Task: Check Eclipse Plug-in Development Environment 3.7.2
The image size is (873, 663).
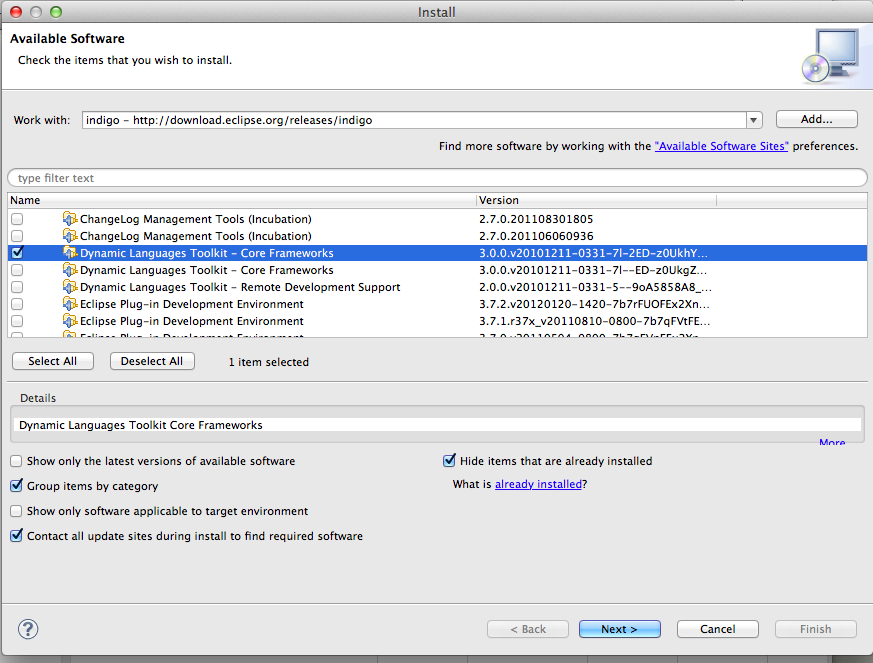Action: coord(17,304)
